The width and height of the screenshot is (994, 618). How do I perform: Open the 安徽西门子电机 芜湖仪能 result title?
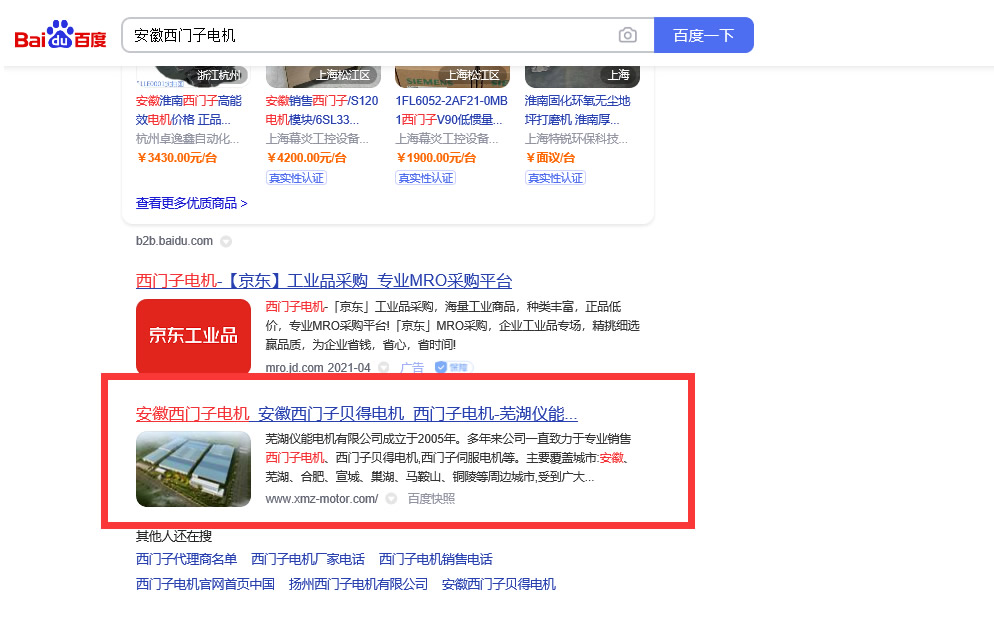(356, 414)
